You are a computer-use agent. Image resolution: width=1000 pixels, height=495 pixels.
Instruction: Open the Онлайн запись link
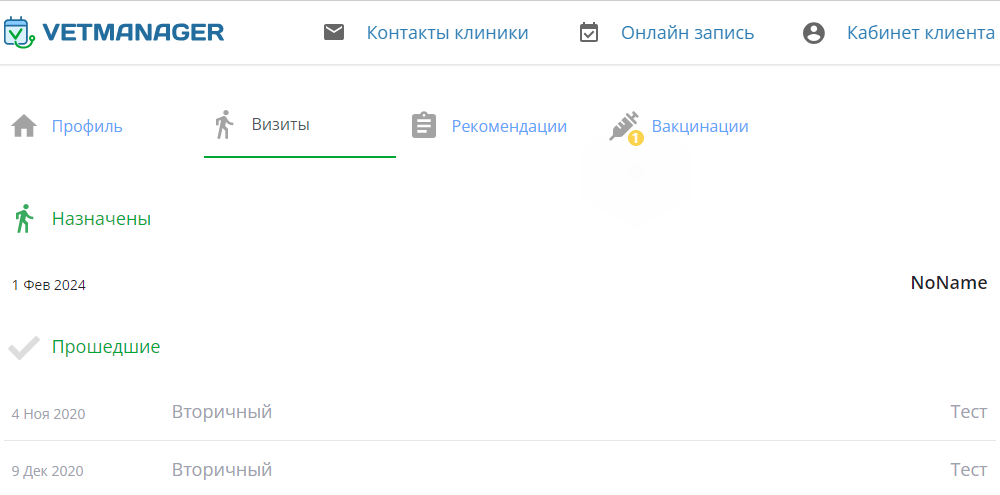coord(688,33)
